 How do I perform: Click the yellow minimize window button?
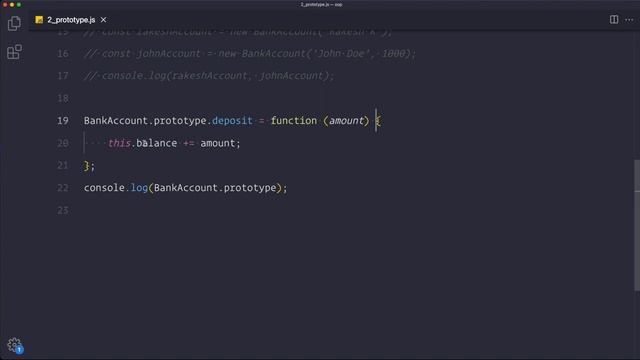(x=12, y=4)
